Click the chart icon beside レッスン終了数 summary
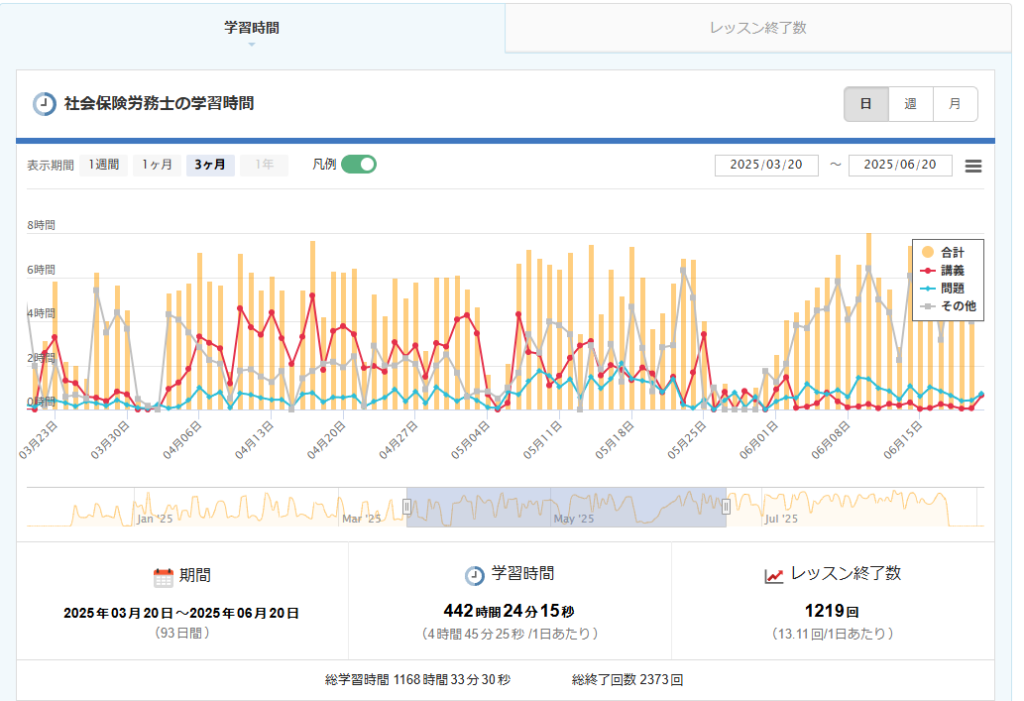The height and width of the screenshot is (701, 1024). pyautogui.click(x=774, y=576)
